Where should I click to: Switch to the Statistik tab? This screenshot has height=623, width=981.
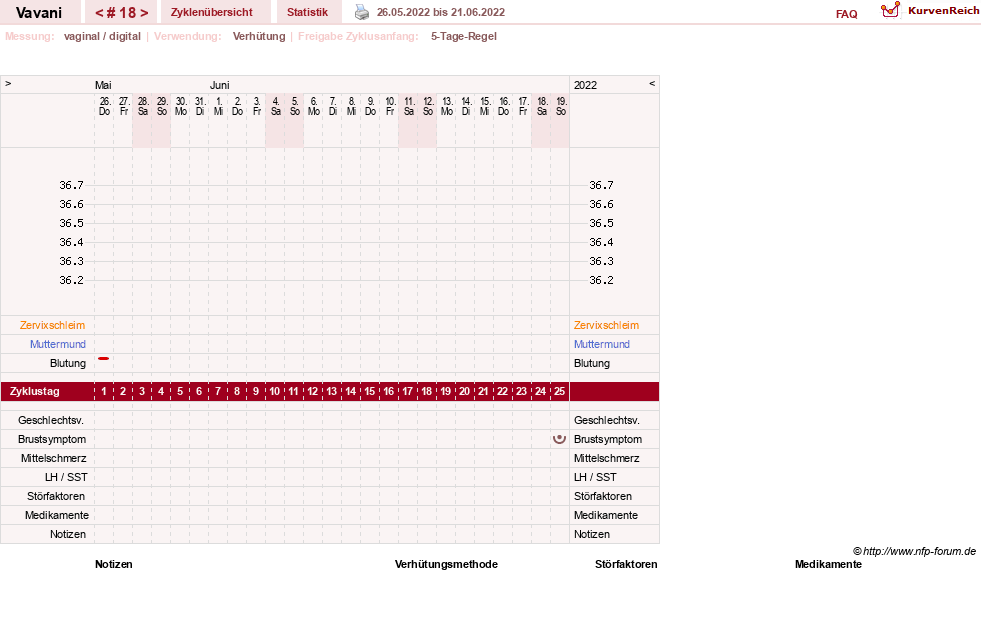coord(307,12)
